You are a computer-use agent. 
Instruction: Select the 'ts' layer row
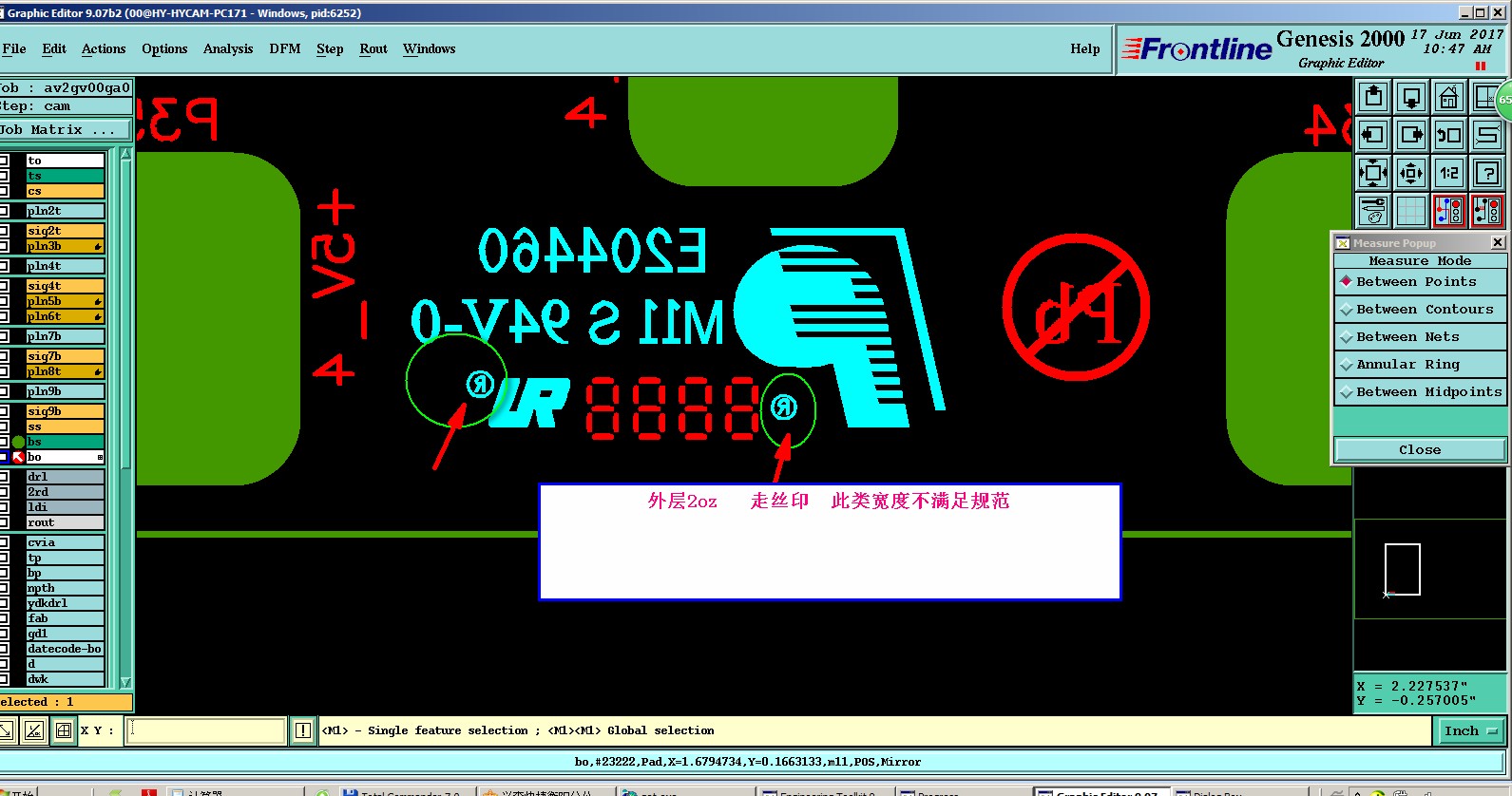pos(65,176)
